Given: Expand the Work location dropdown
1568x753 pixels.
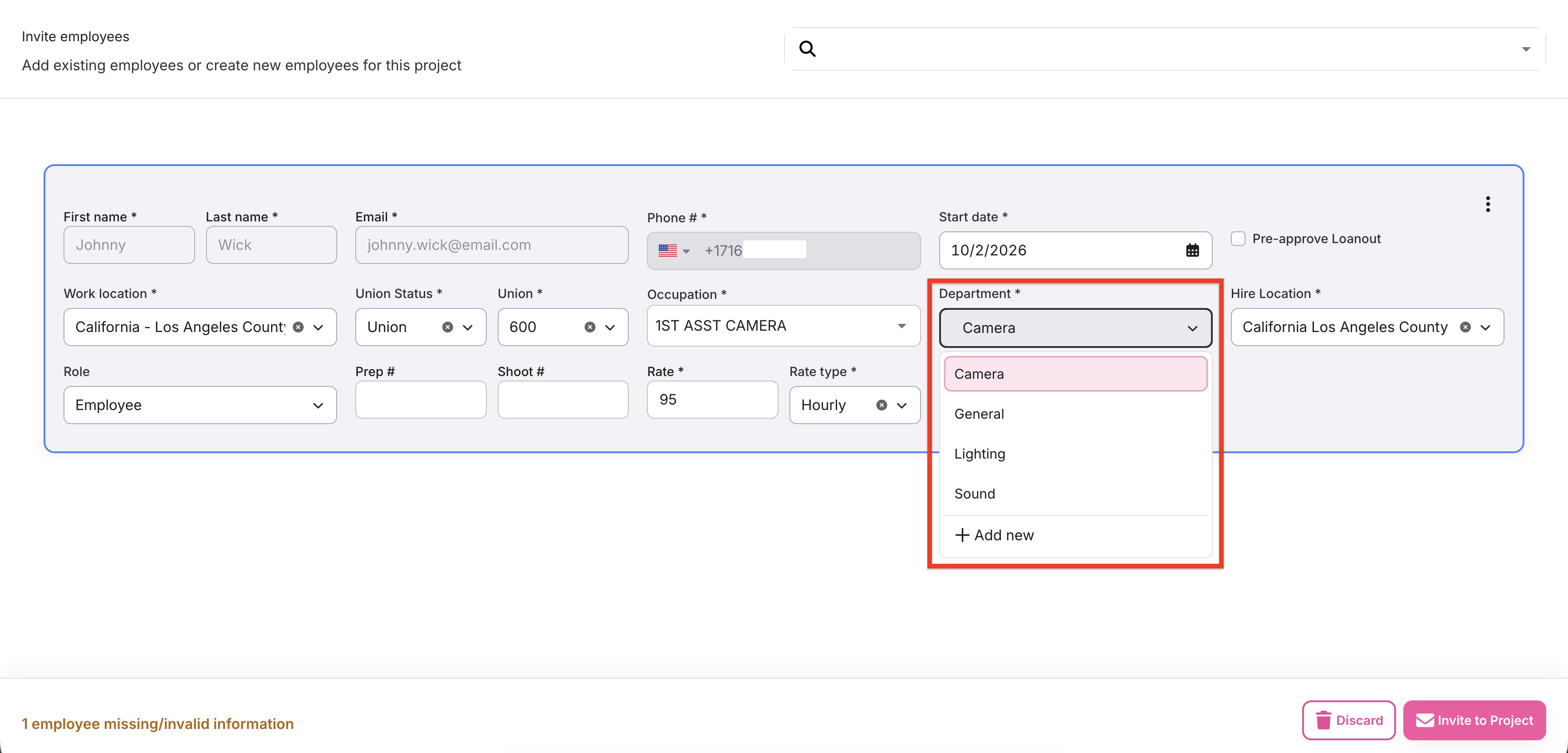Looking at the screenshot, I should click(x=318, y=328).
